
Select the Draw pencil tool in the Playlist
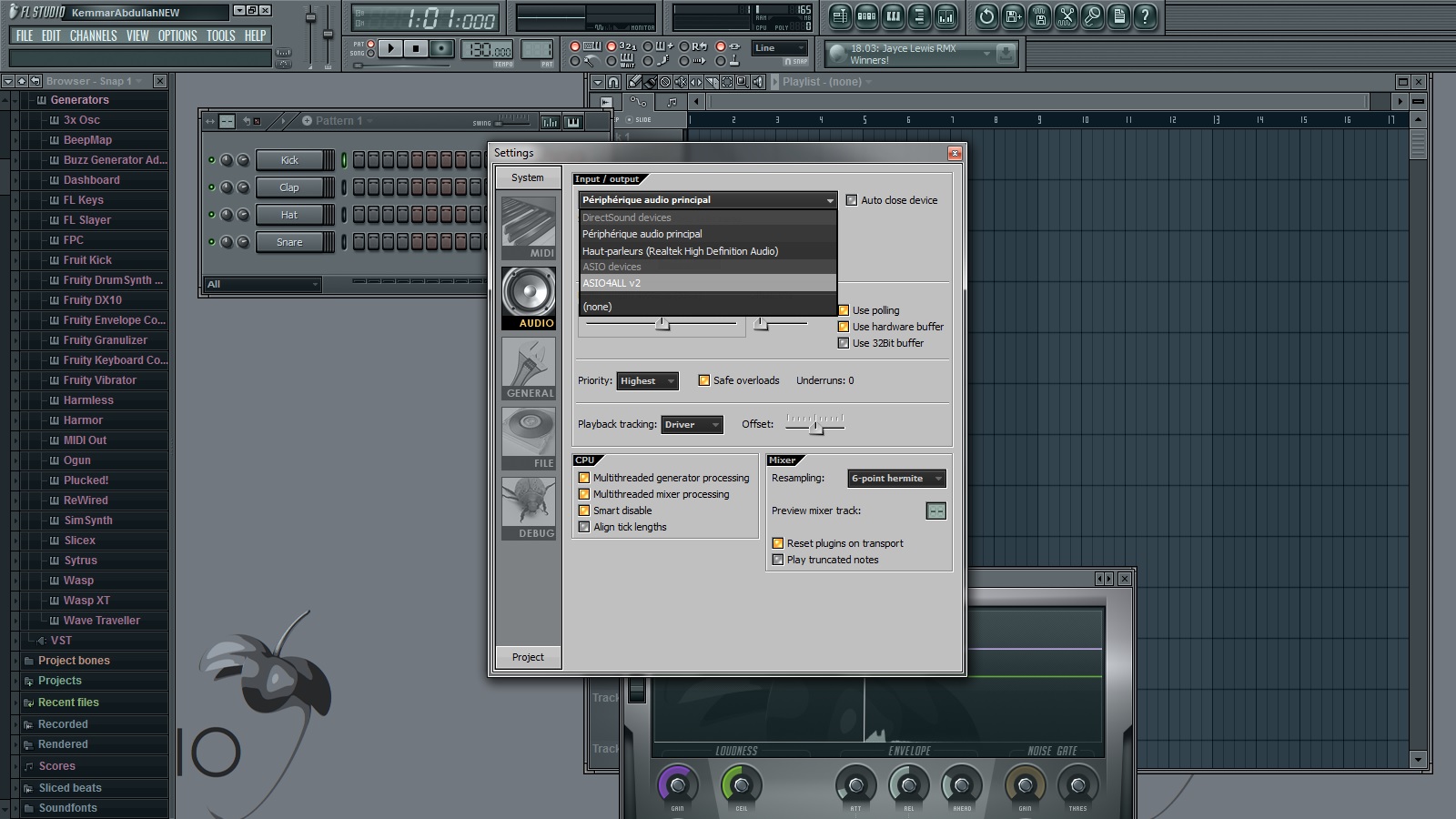click(634, 82)
